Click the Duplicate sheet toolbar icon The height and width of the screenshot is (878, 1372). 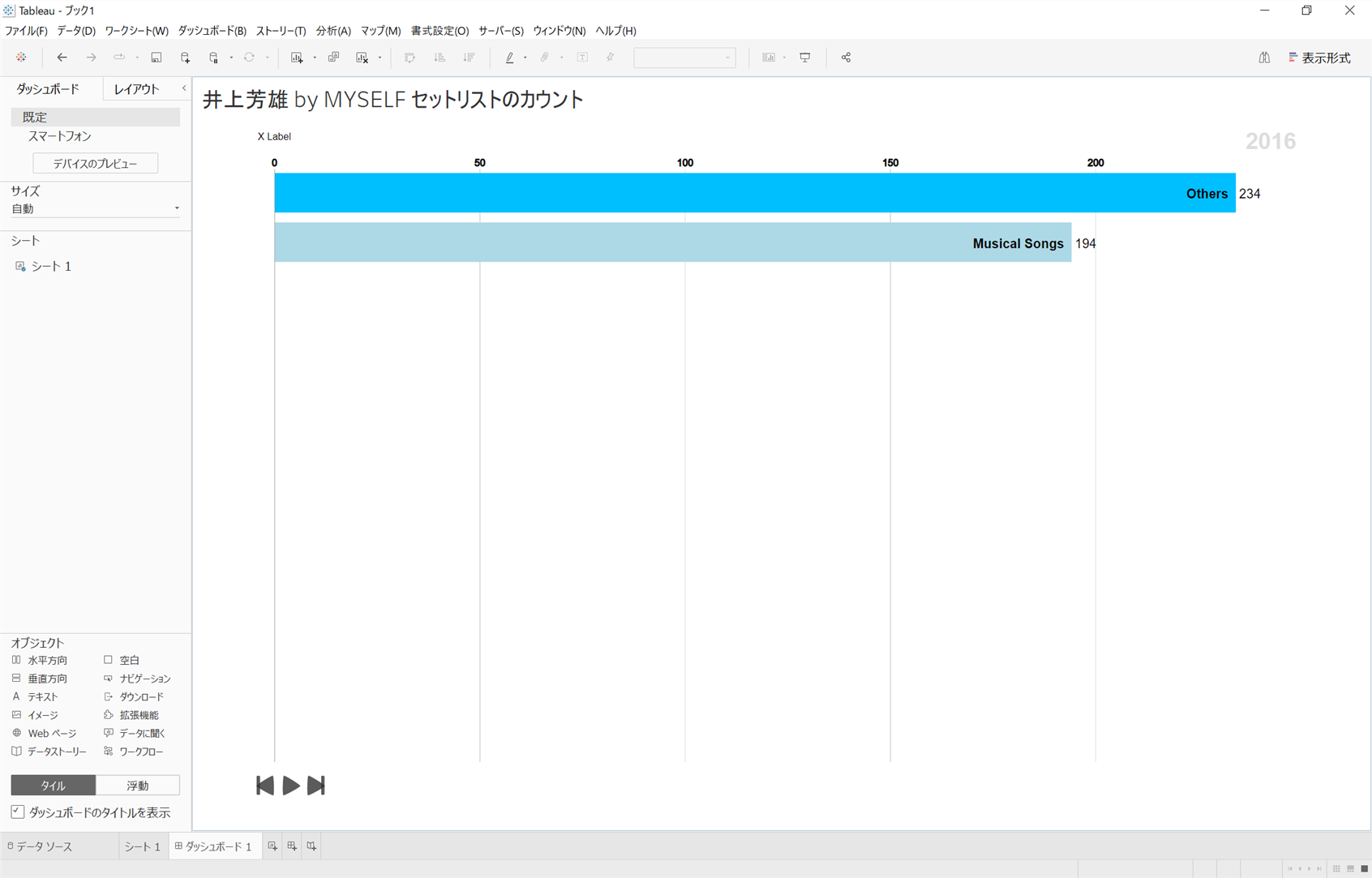[333, 58]
